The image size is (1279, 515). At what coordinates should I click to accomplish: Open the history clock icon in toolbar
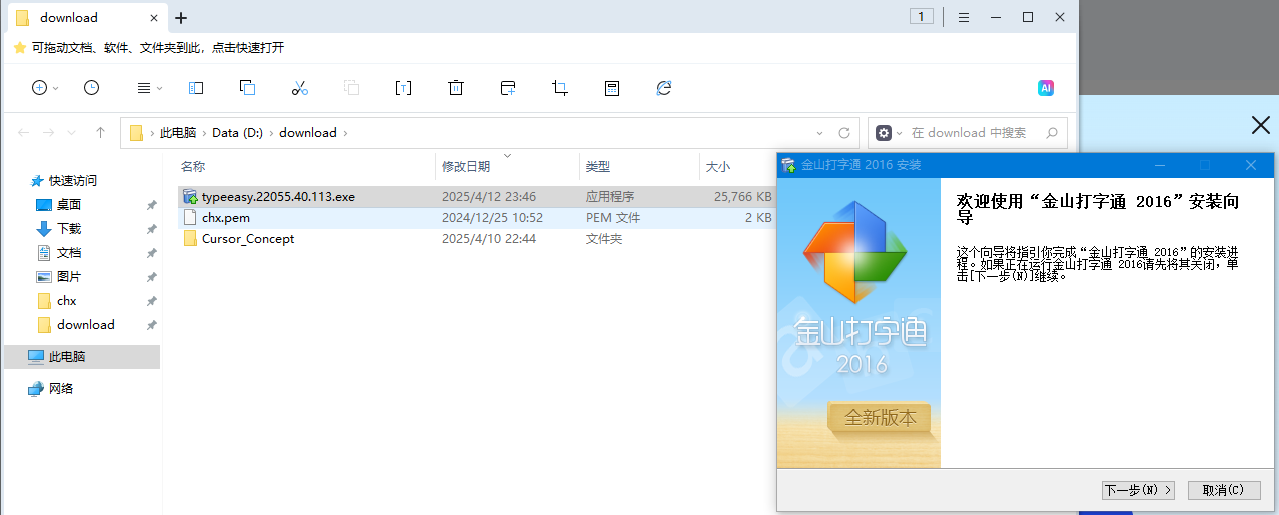click(91, 88)
